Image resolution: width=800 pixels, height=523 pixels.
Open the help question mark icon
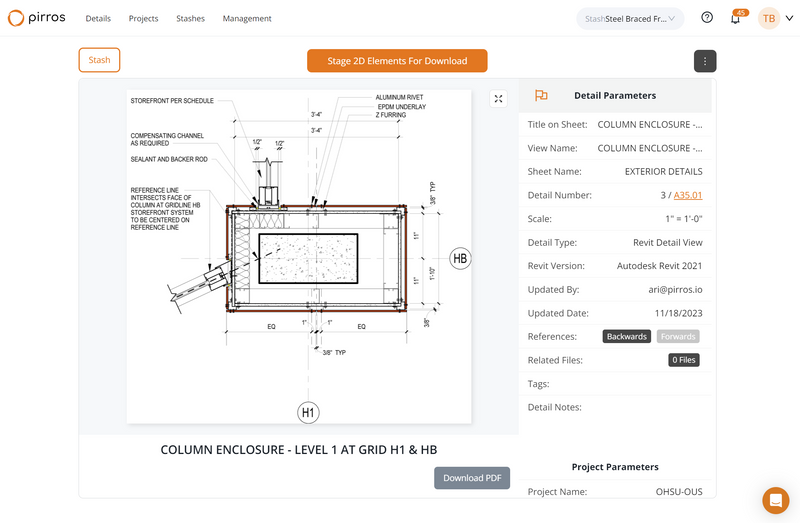(x=707, y=18)
